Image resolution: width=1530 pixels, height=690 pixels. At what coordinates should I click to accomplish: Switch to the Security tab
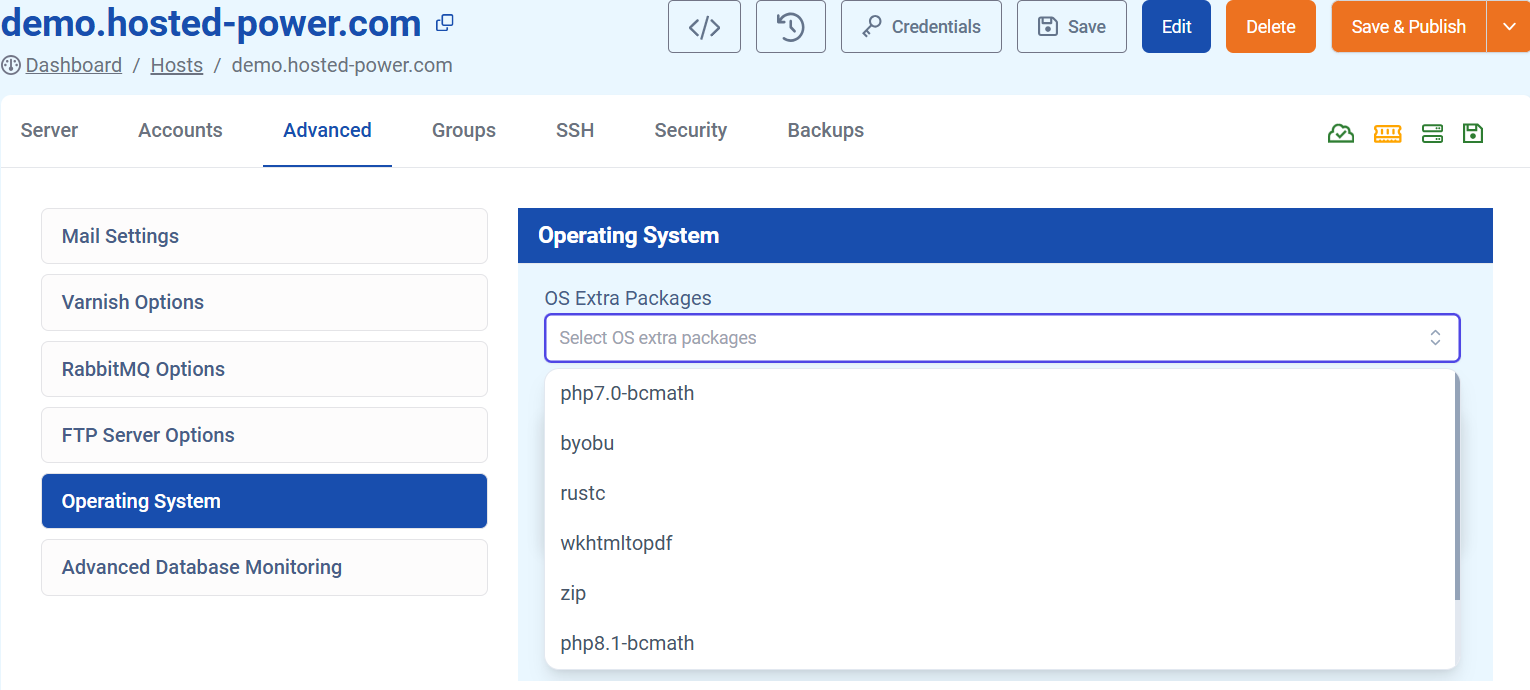point(690,130)
